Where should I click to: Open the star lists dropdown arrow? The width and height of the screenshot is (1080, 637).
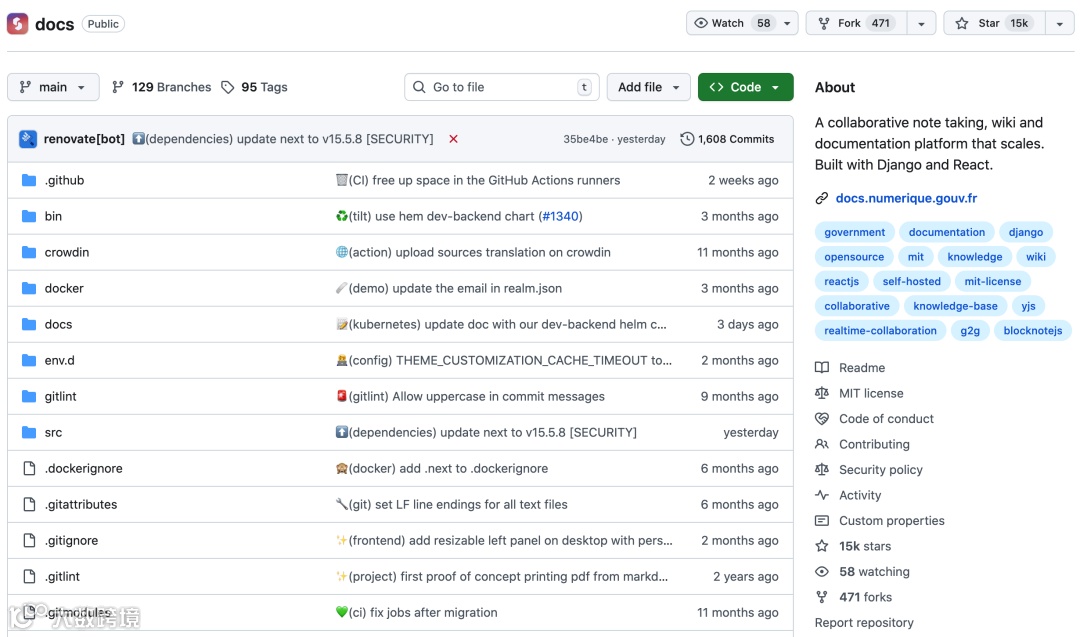click(x=1059, y=23)
